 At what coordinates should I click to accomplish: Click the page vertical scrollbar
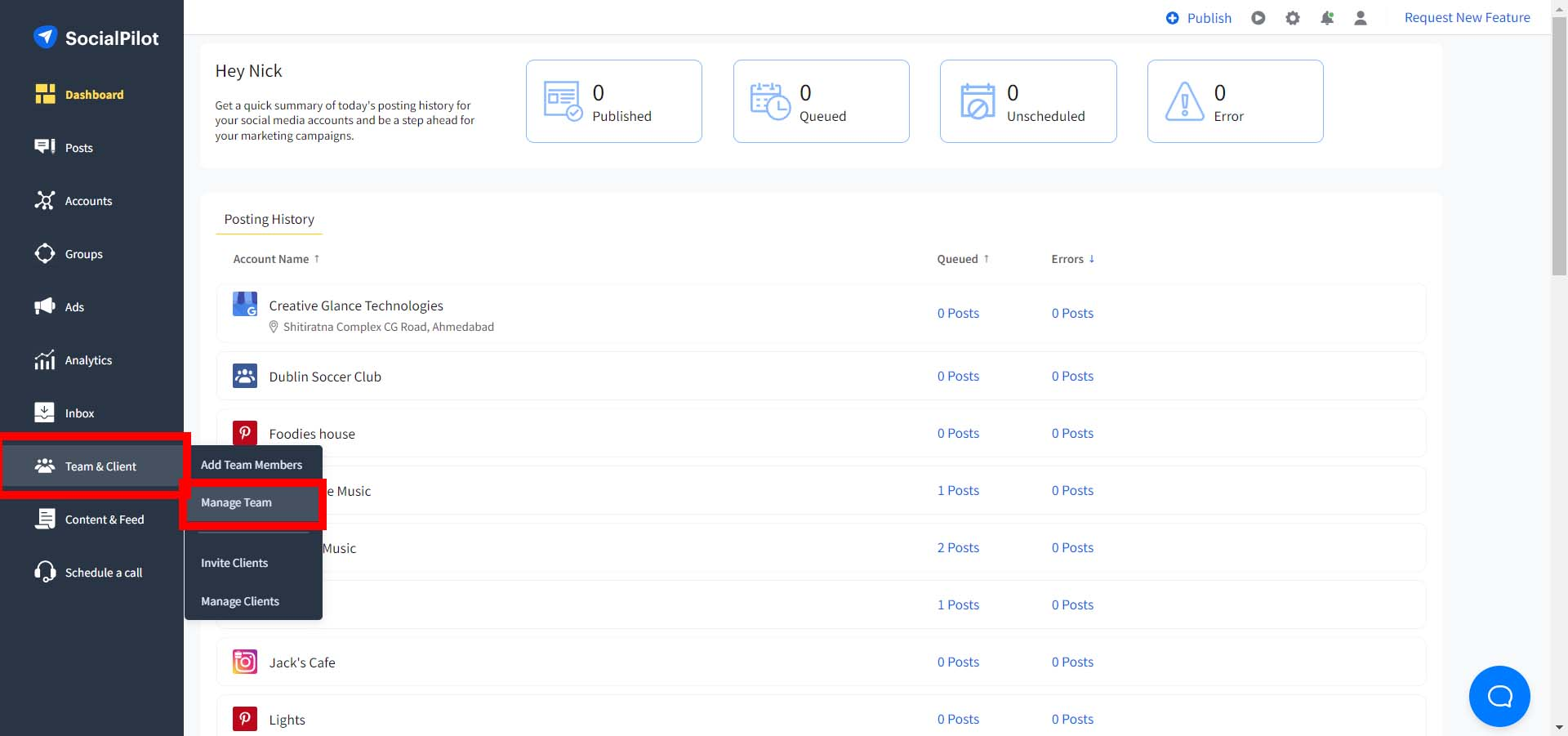pos(1559,145)
